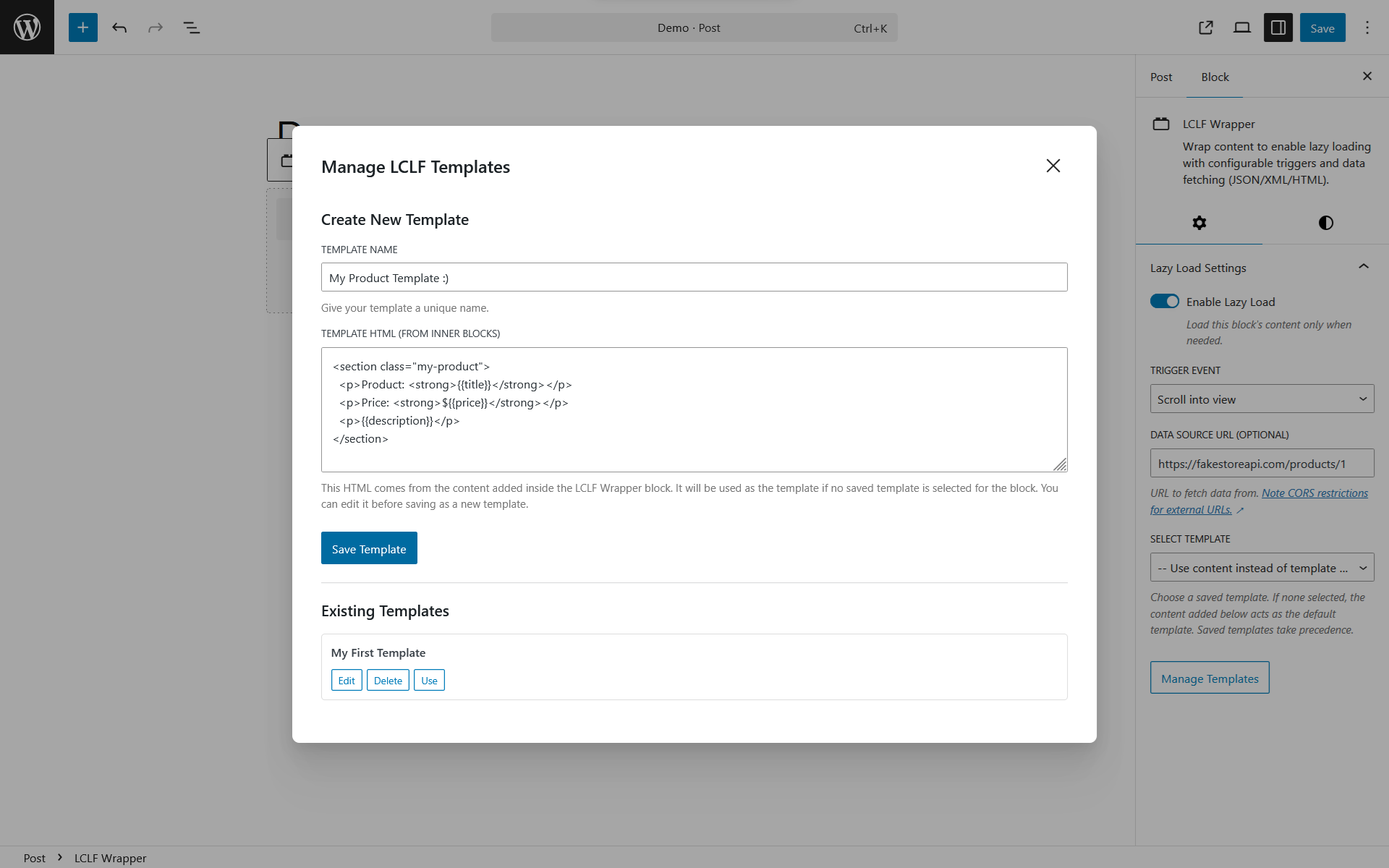Collapse the Lazy Load Settings panel
Viewport: 1389px width, 868px height.
[1363, 267]
